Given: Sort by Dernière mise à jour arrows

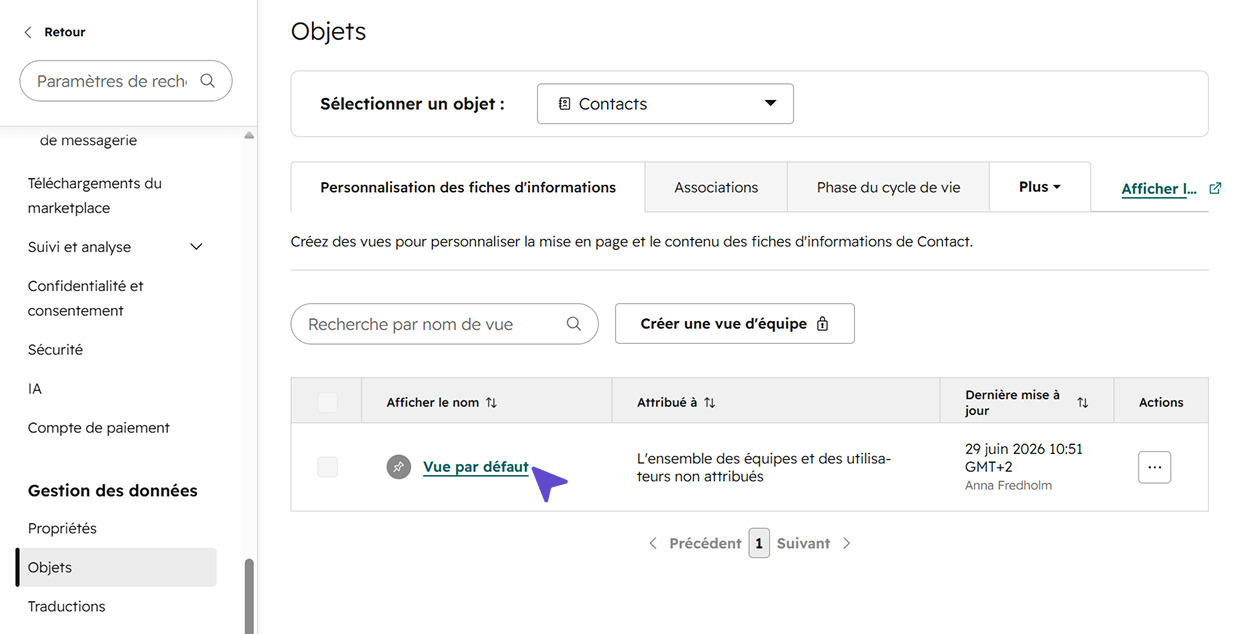Looking at the screenshot, I should [1083, 403].
